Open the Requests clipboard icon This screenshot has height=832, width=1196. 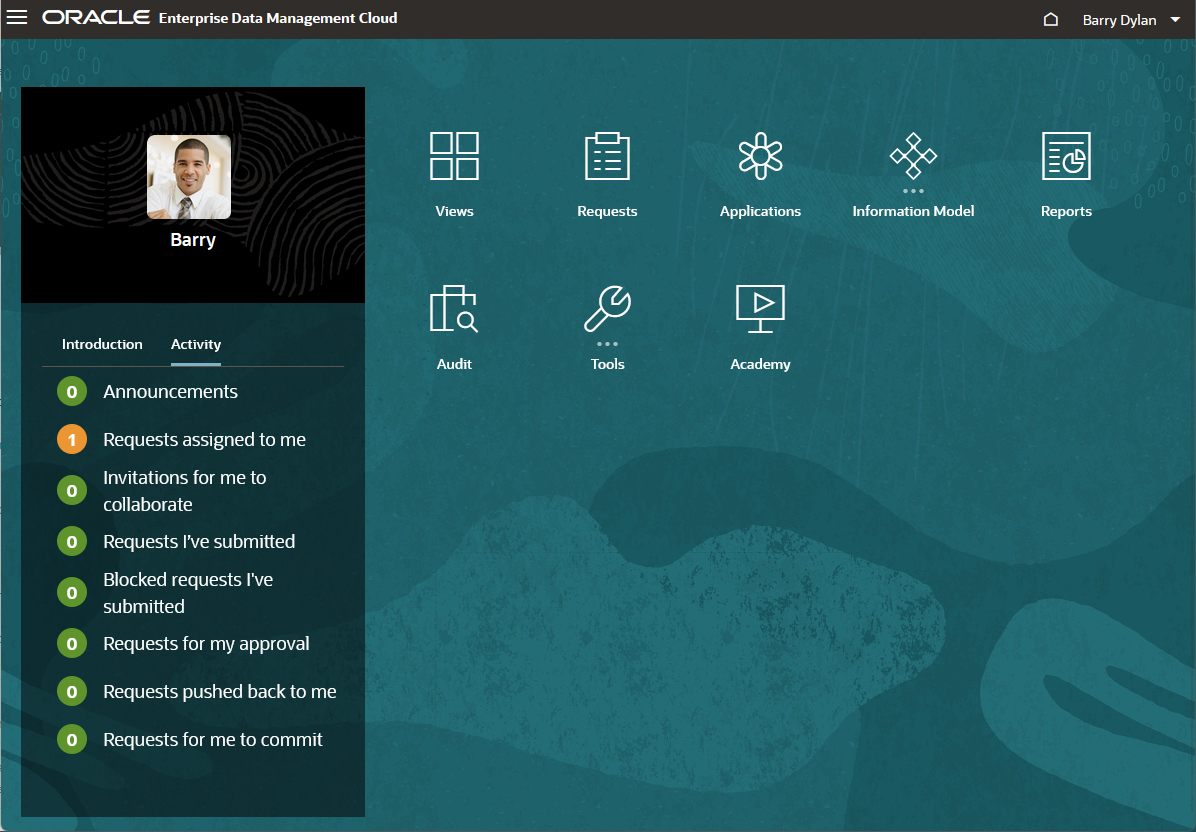tap(607, 156)
